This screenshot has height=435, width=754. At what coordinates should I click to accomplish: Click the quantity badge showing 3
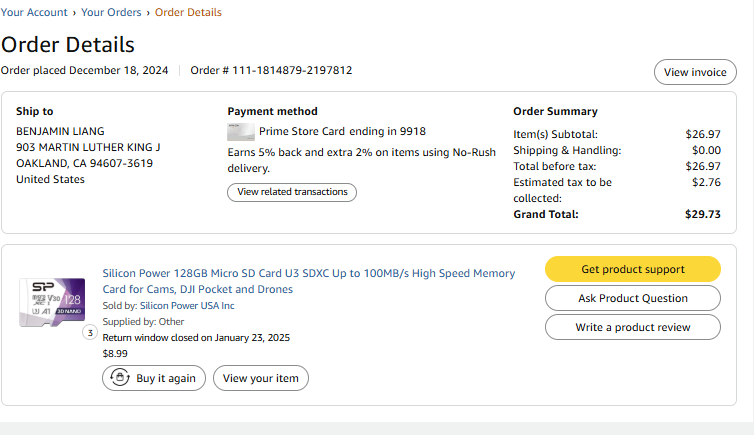(89, 333)
